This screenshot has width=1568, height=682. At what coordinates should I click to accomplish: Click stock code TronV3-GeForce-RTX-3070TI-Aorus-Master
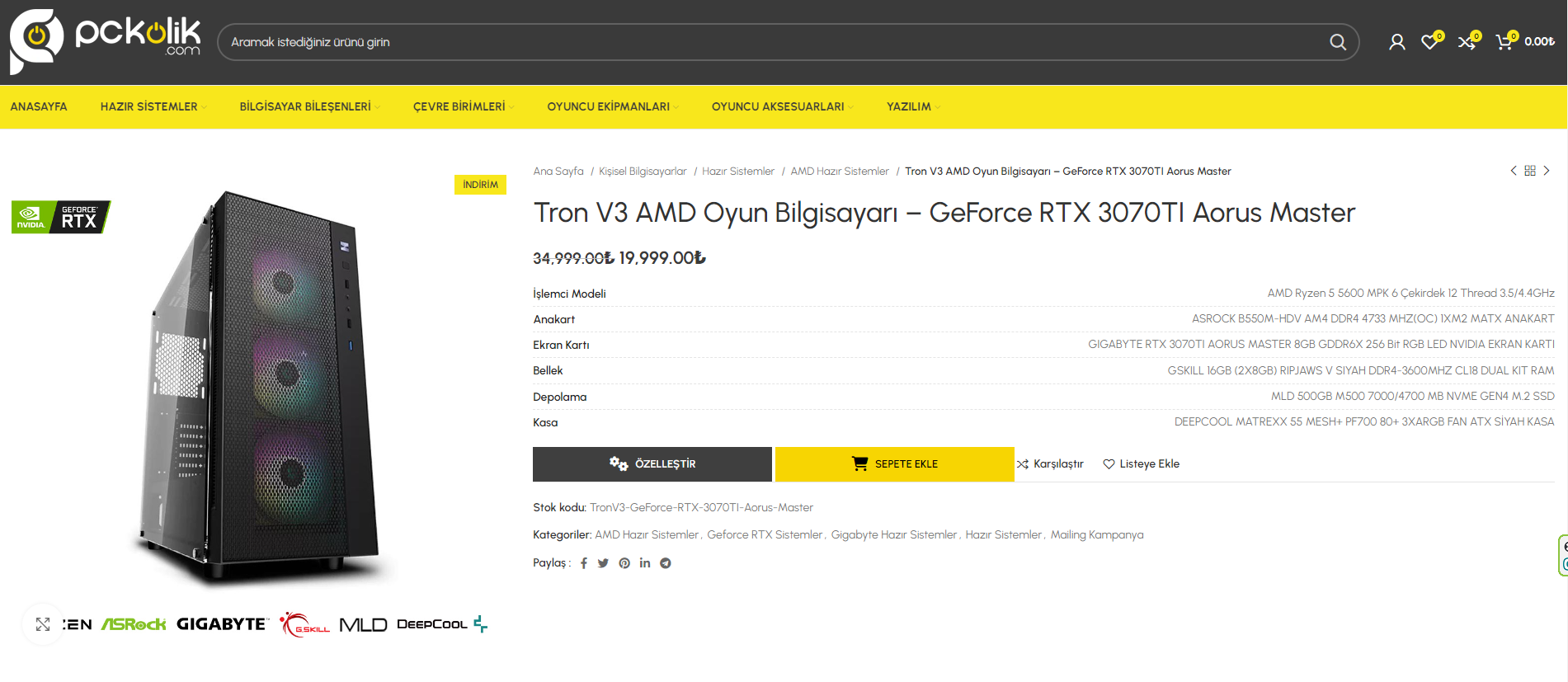click(x=701, y=508)
